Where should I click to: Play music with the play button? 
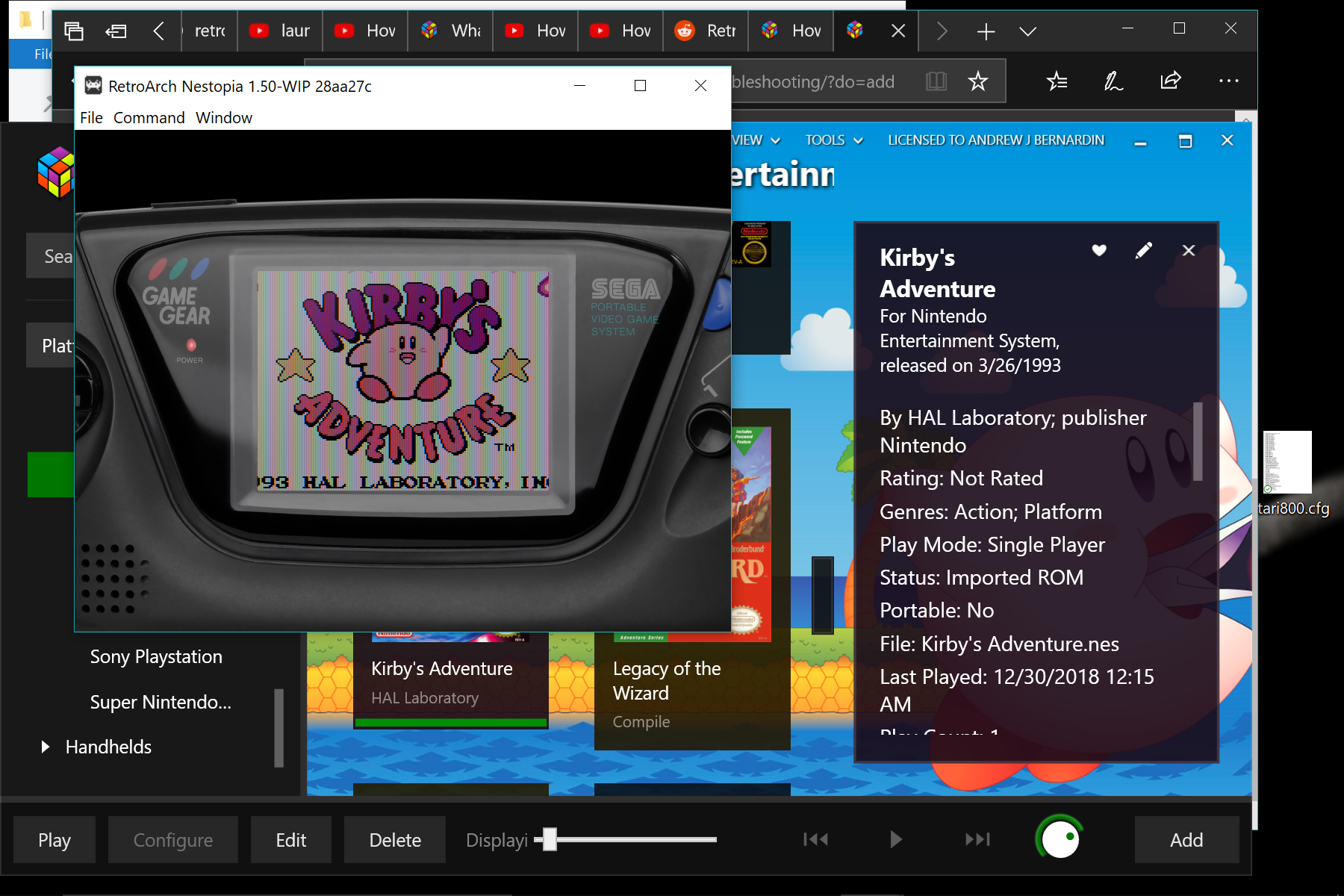[896, 839]
